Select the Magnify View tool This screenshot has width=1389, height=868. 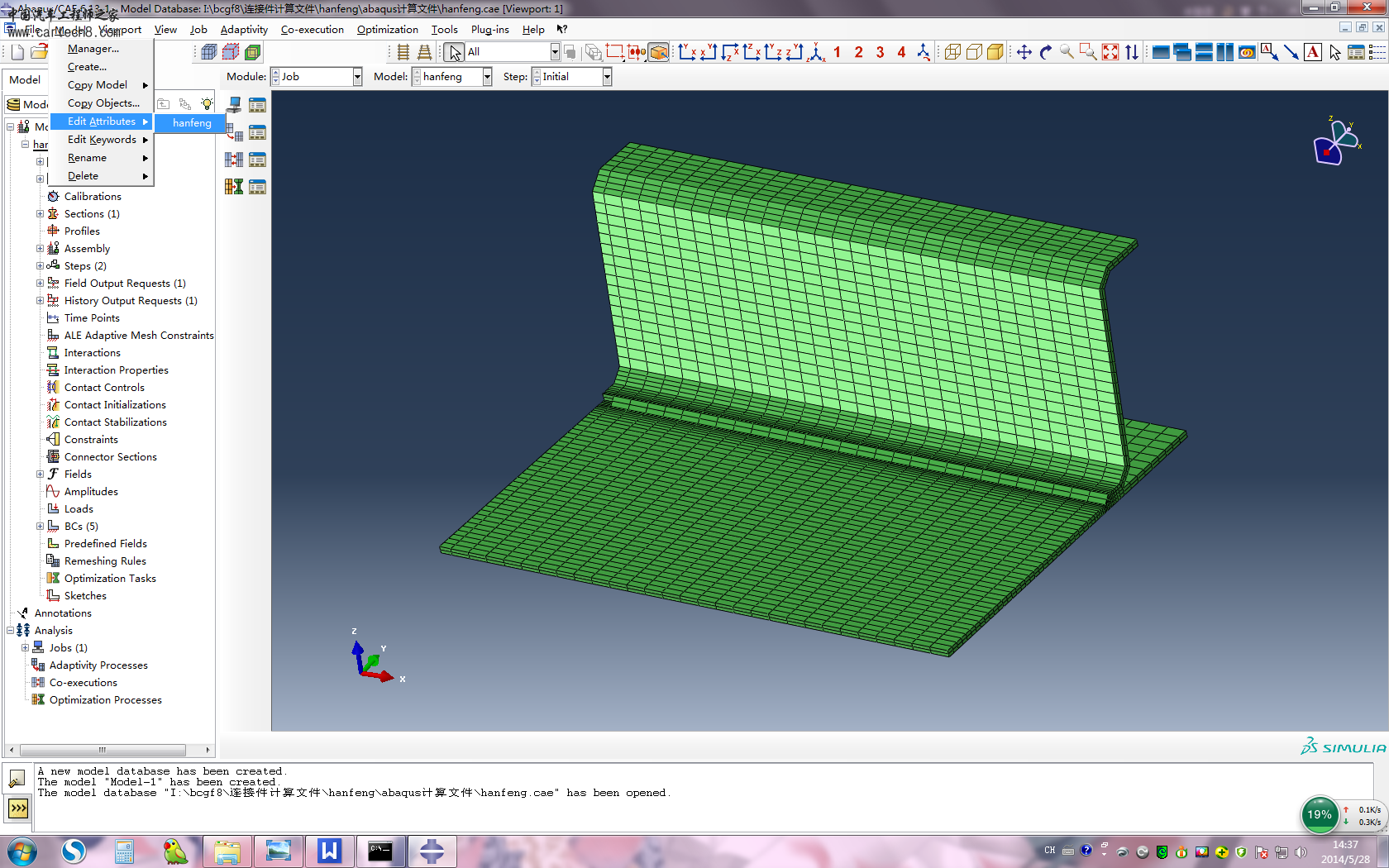point(1067,52)
